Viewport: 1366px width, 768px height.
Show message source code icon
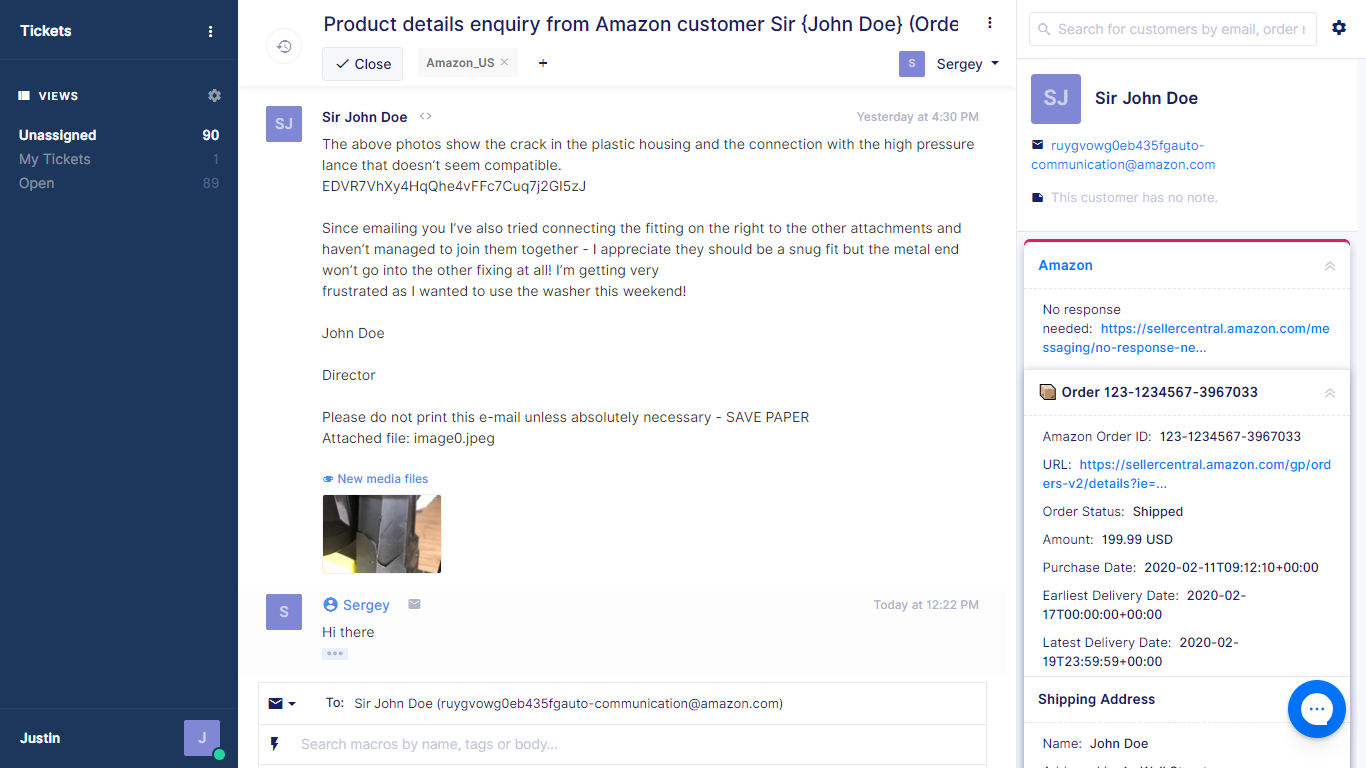[426, 117]
